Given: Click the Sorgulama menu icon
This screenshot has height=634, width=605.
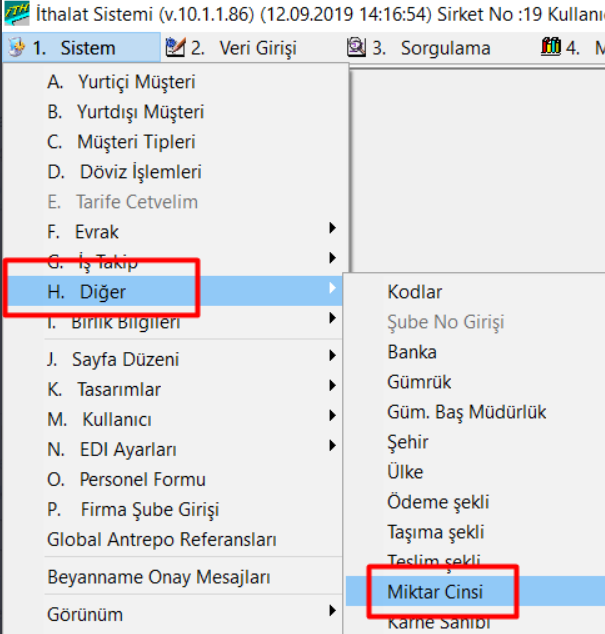Looking at the screenshot, I should point(356,47).
